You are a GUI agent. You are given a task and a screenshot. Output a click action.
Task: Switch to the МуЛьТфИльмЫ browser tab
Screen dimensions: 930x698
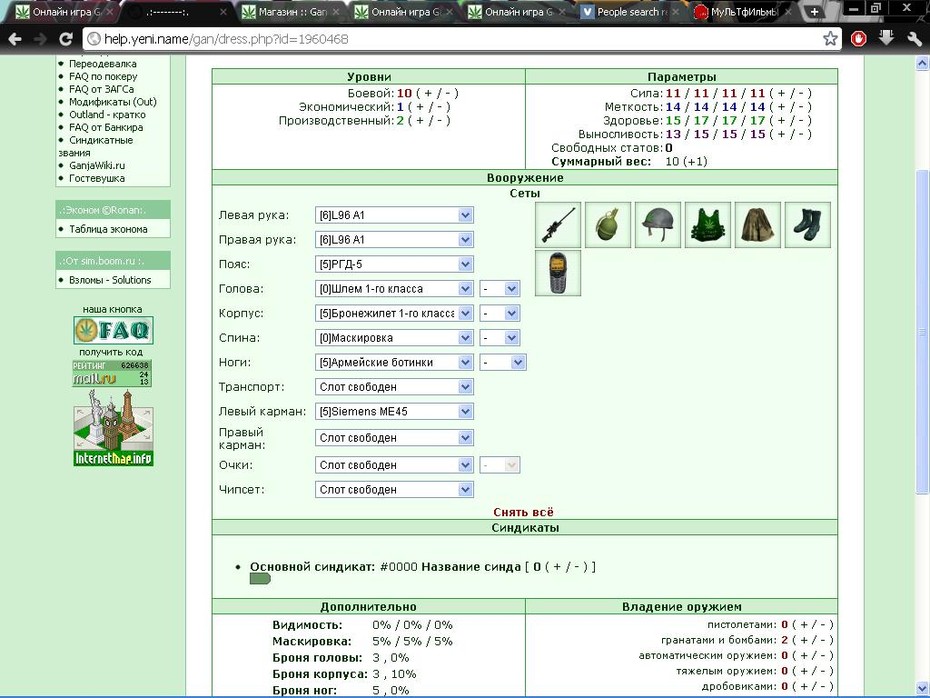pyautogui.click(x=743, y=11)
